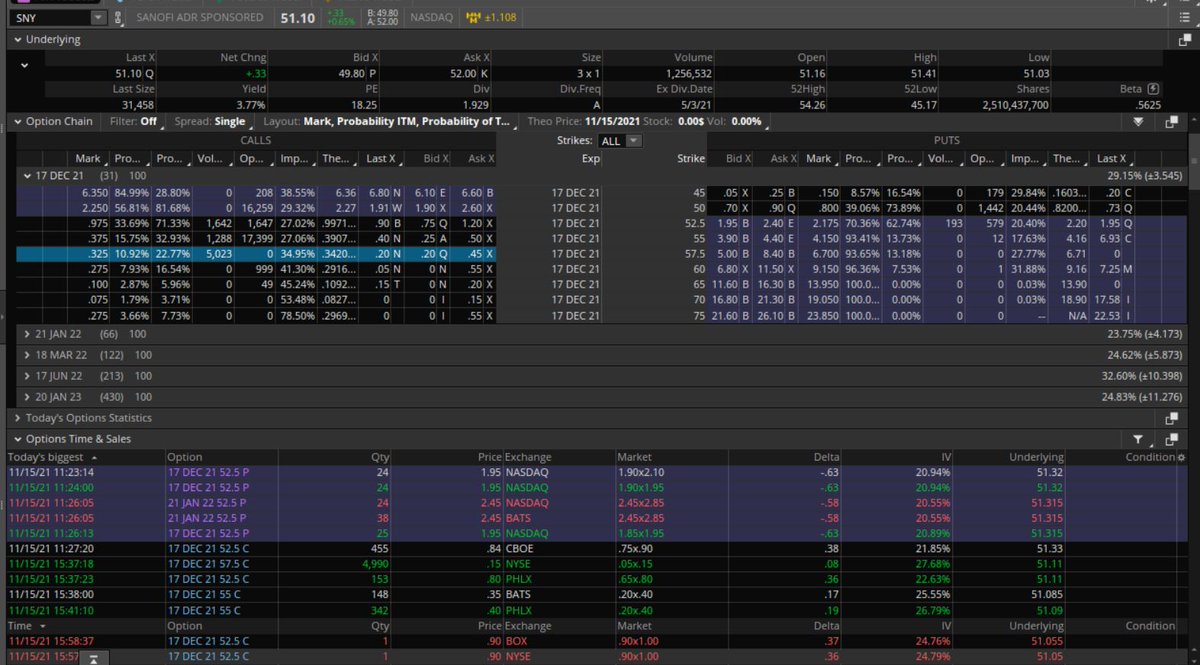Click the 60 strike put mark 9.150

point(819,270)
